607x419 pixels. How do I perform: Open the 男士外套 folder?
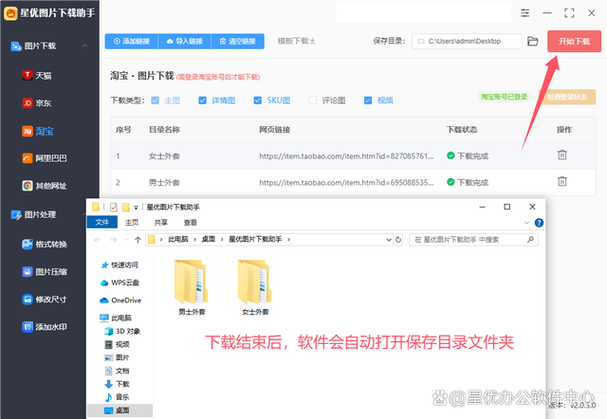[191, 288]
